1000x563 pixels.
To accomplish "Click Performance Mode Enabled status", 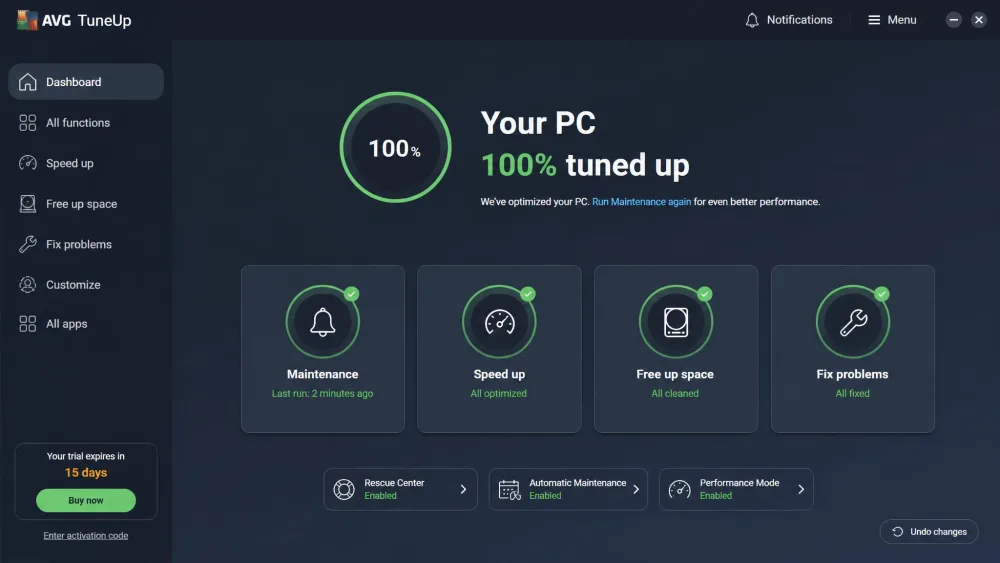I will pyautogui.click(x=716, y=495).
